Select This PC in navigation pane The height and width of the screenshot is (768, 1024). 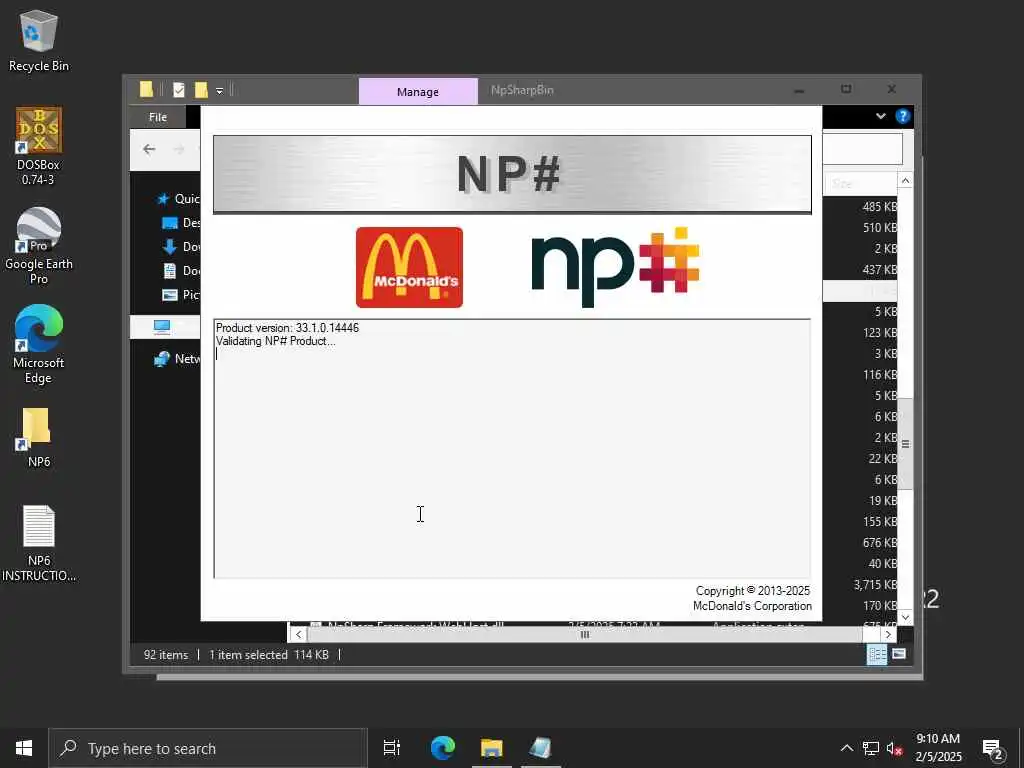coord(165,327)
